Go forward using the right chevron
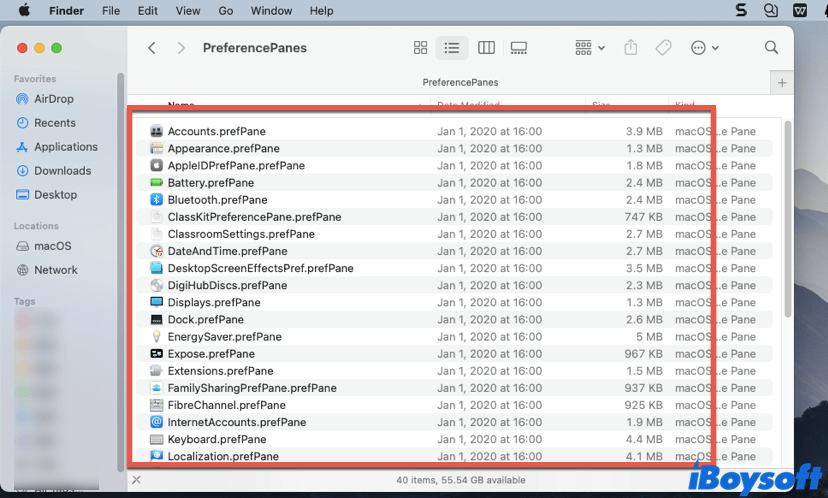 point(181,48)
